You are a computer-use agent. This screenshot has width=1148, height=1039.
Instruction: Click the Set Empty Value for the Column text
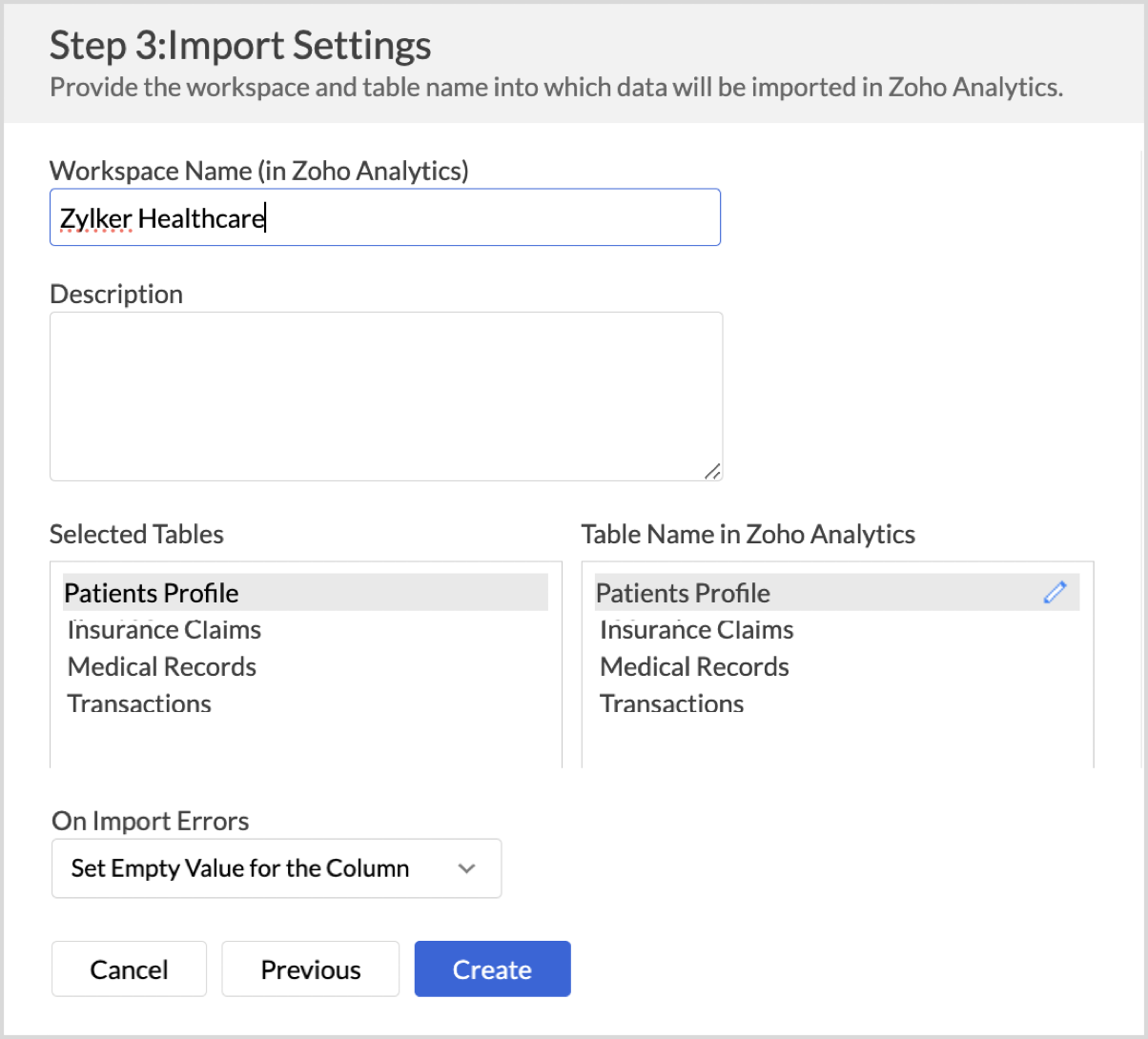pyautogui.click(x=240, y=868)
